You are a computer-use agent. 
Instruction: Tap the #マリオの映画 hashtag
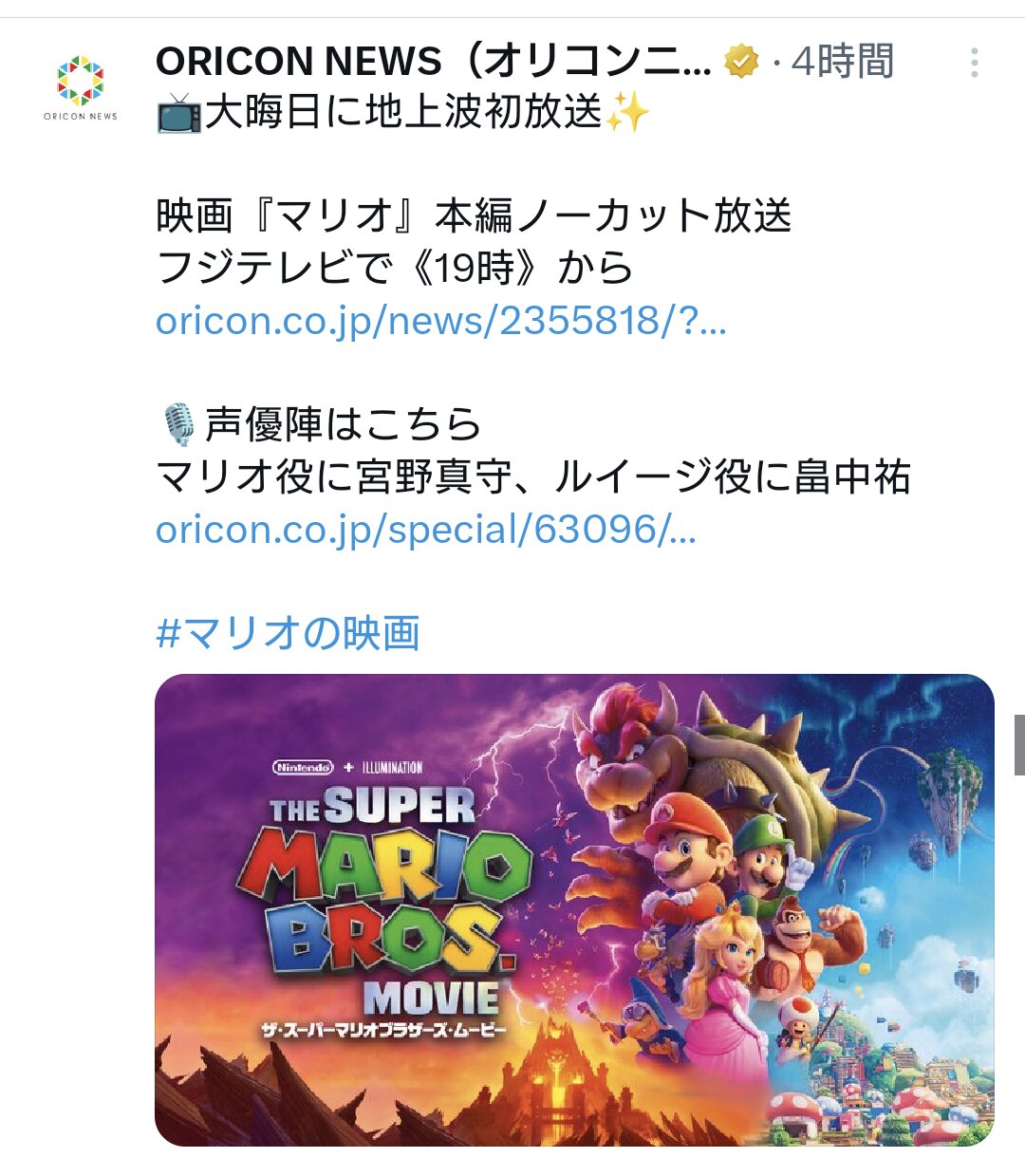(x=288, y=633)
